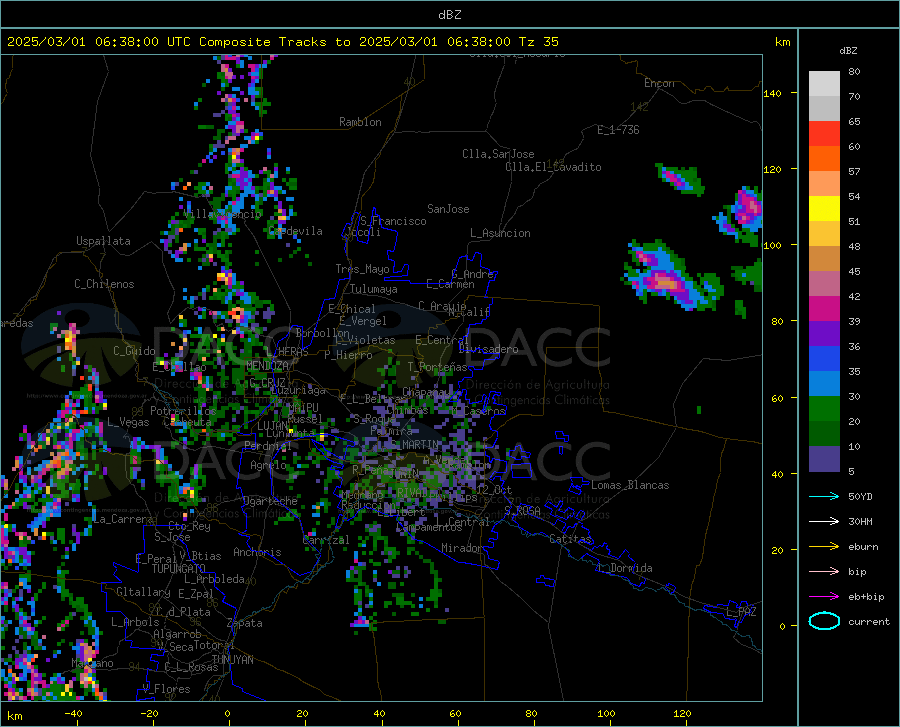Click the L_Dormida map label
This screenshot has width=900, height=727.
point(625,568)
